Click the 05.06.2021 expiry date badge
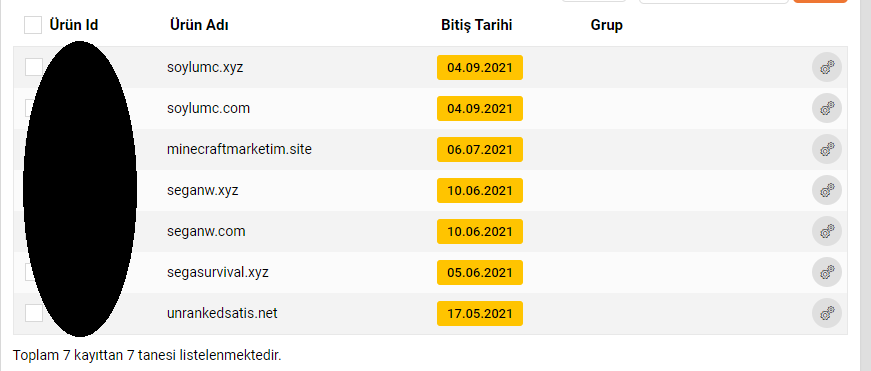The height and width of the screenshot is (371, 871). tap(480, 273)
